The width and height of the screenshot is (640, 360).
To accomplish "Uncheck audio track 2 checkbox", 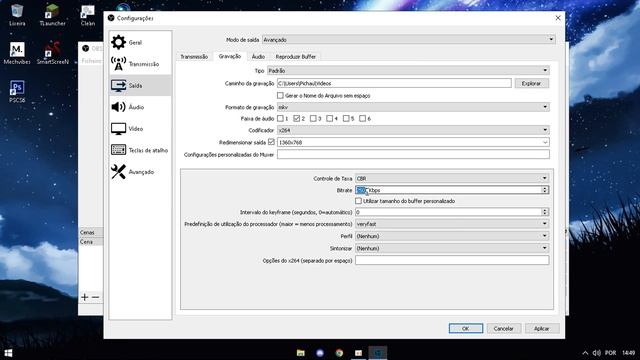I will [x=297, y=118].
